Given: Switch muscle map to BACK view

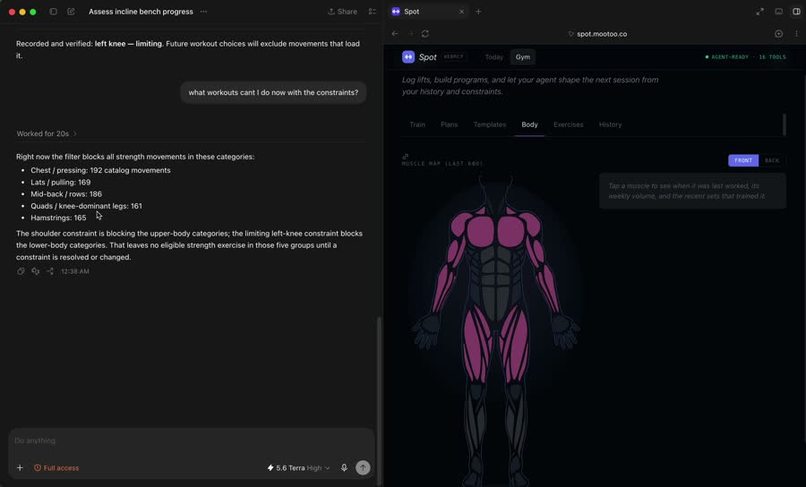Looking at the screenshot, I should point(772,160).
